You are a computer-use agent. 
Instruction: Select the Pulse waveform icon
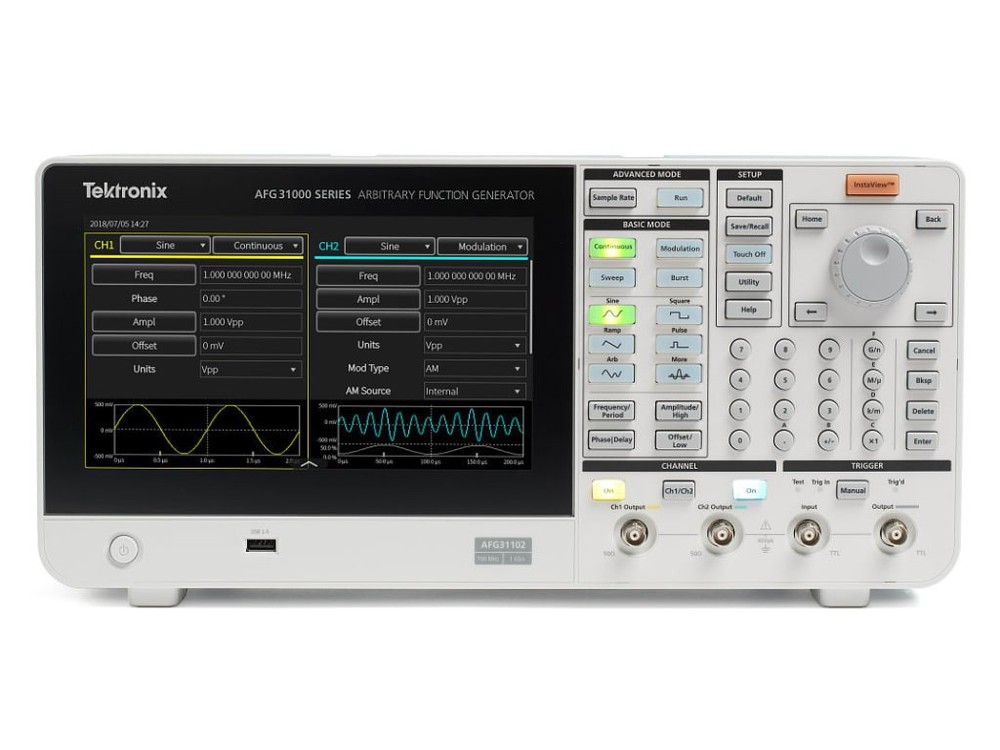click(x=679, y=346)
